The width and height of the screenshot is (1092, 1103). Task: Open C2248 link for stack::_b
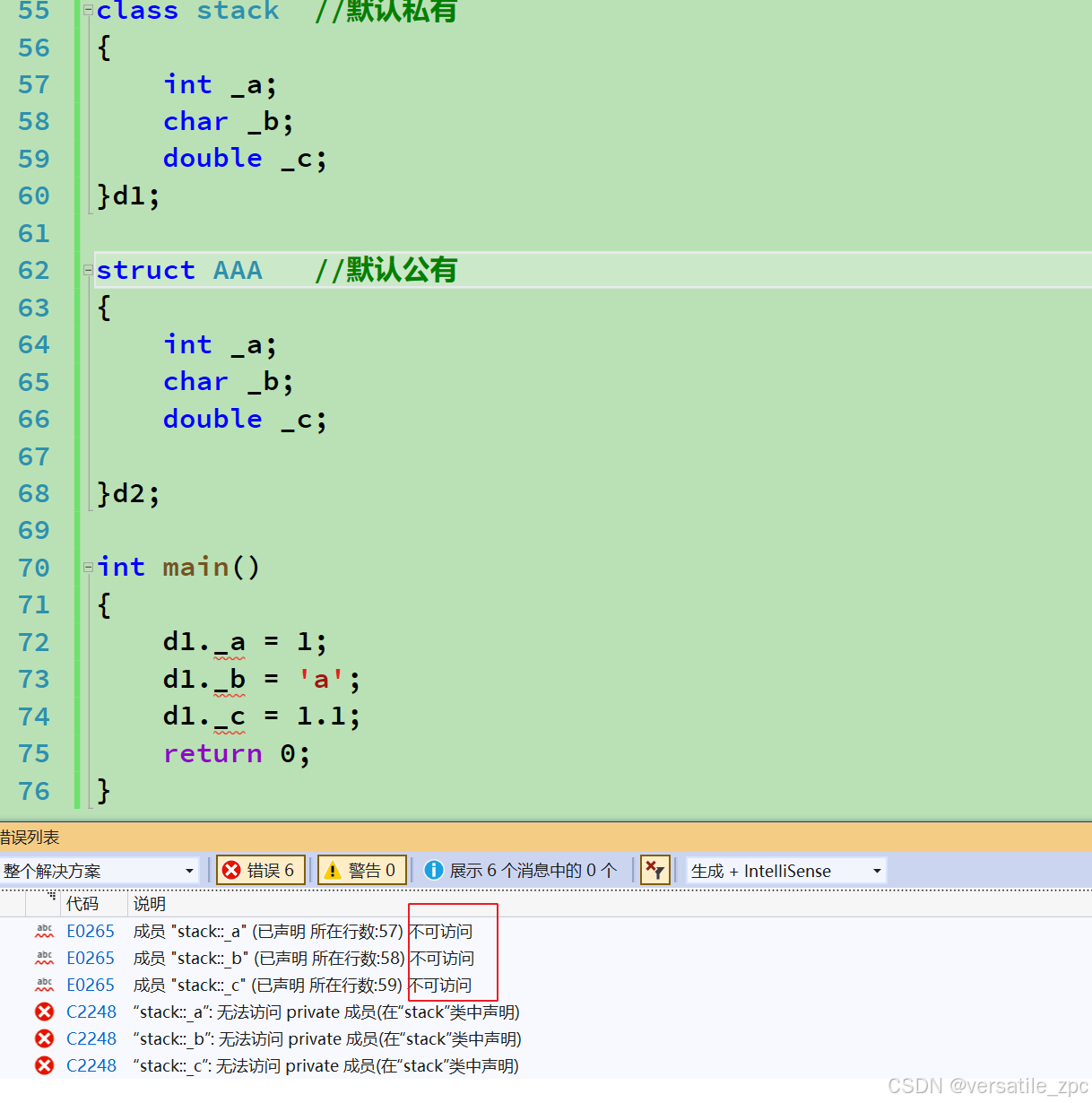[x=91, y=1039]
